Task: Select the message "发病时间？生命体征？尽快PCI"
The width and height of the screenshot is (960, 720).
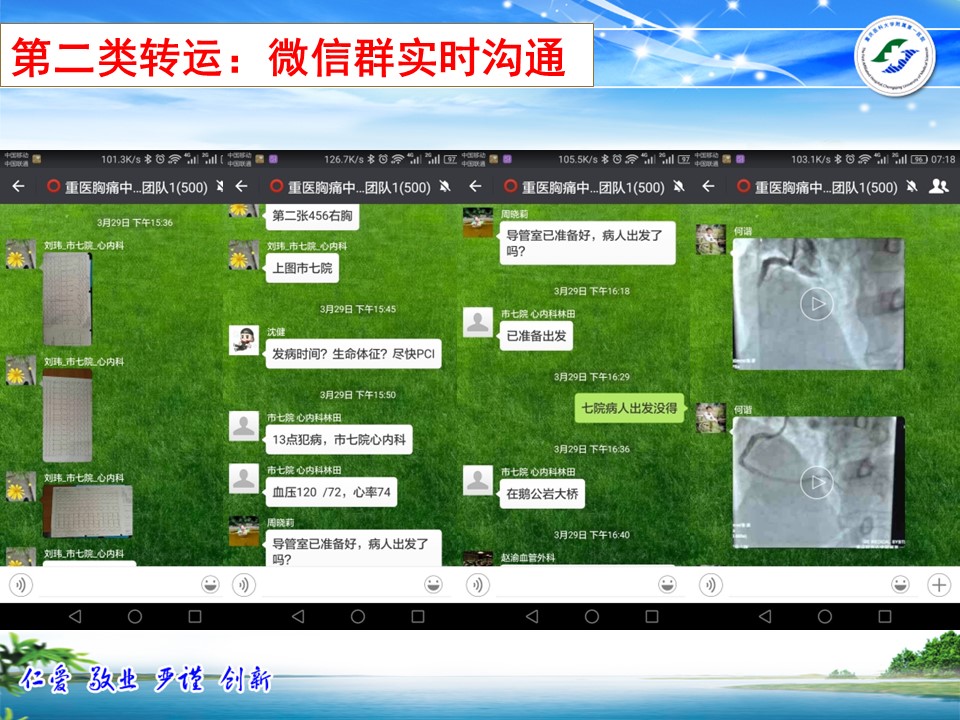Action: point(351,355)
